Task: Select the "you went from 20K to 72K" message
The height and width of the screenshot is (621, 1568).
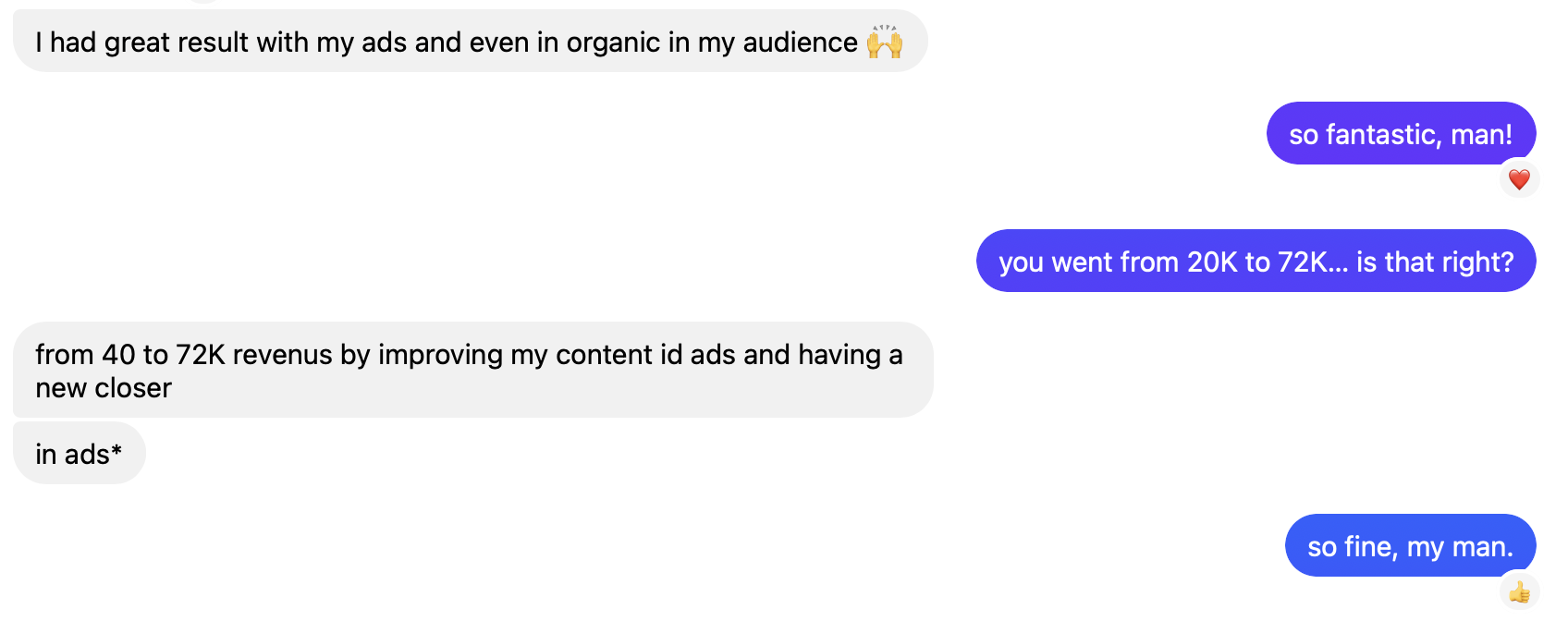Action: (1256, 262)
